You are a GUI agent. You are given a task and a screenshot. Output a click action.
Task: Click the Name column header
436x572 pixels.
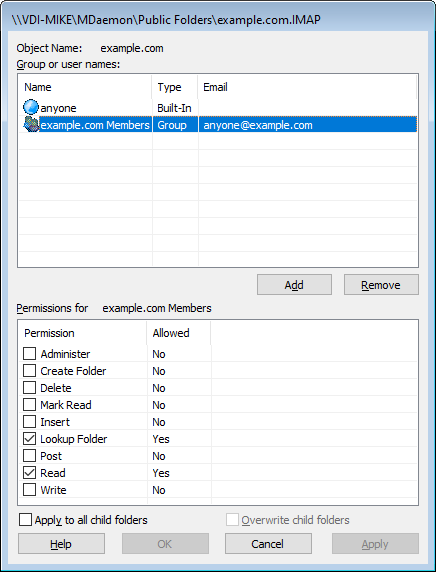[x=85, y=87]
